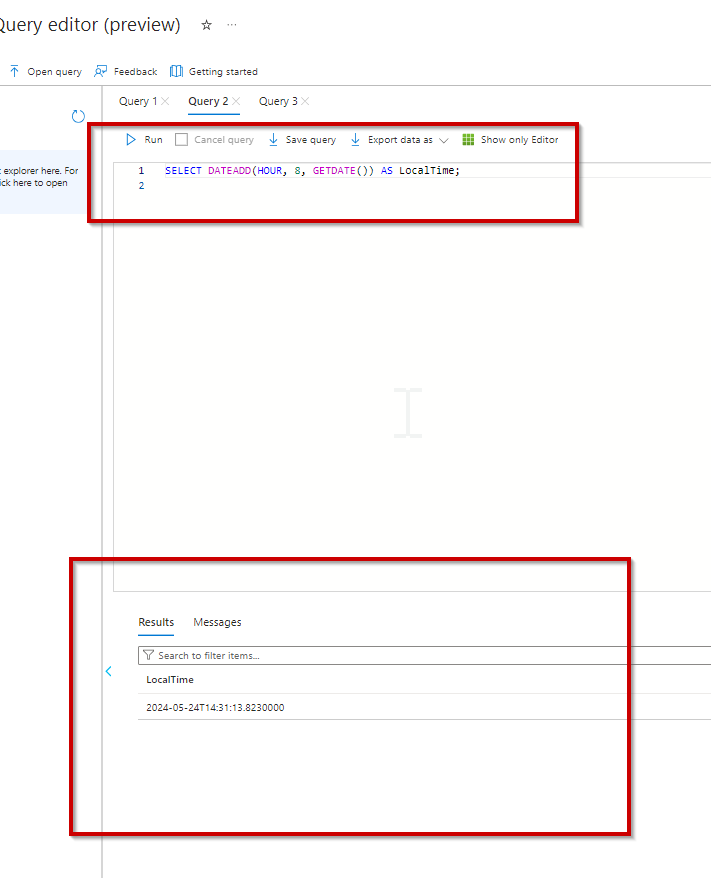This screenshot has height=878, width=711.
Task: Click the LocalTime column header
Action: [x=170, y=679]
